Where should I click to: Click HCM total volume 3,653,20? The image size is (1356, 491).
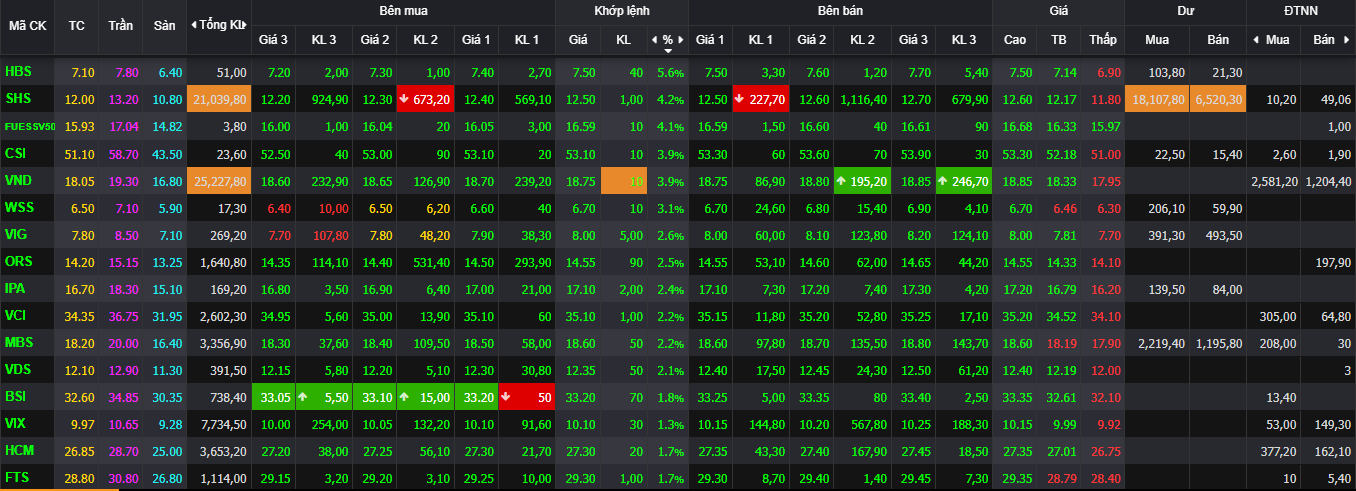(224, 451)
